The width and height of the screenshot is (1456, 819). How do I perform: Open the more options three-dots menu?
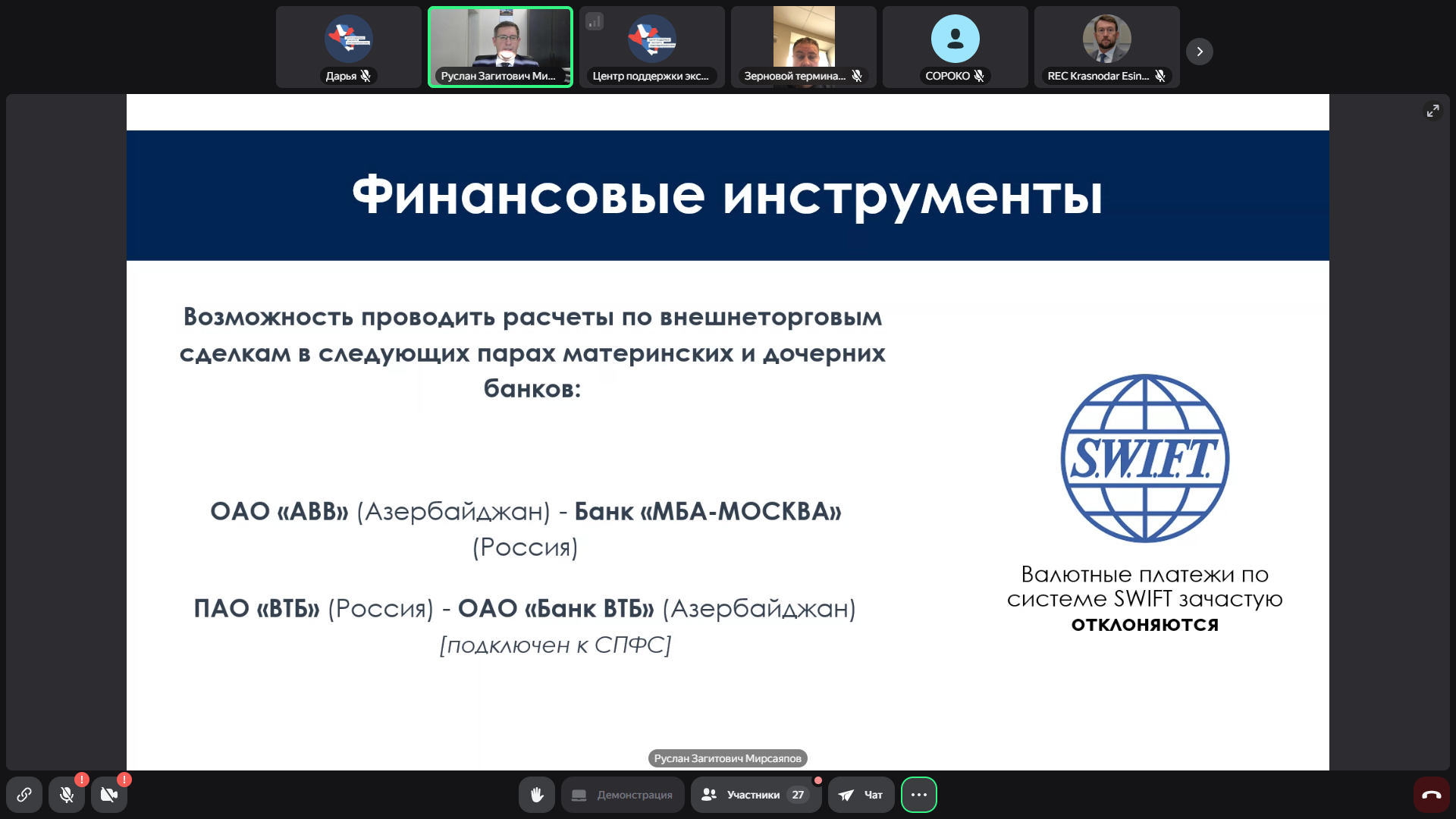[x=919, y=795]
